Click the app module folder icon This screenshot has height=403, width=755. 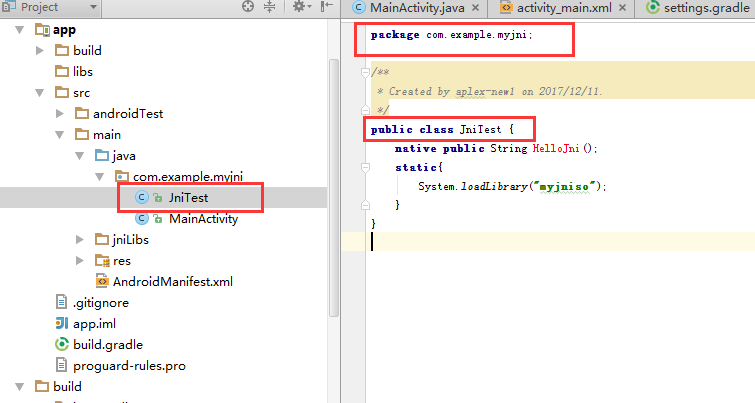pos(42,30)
